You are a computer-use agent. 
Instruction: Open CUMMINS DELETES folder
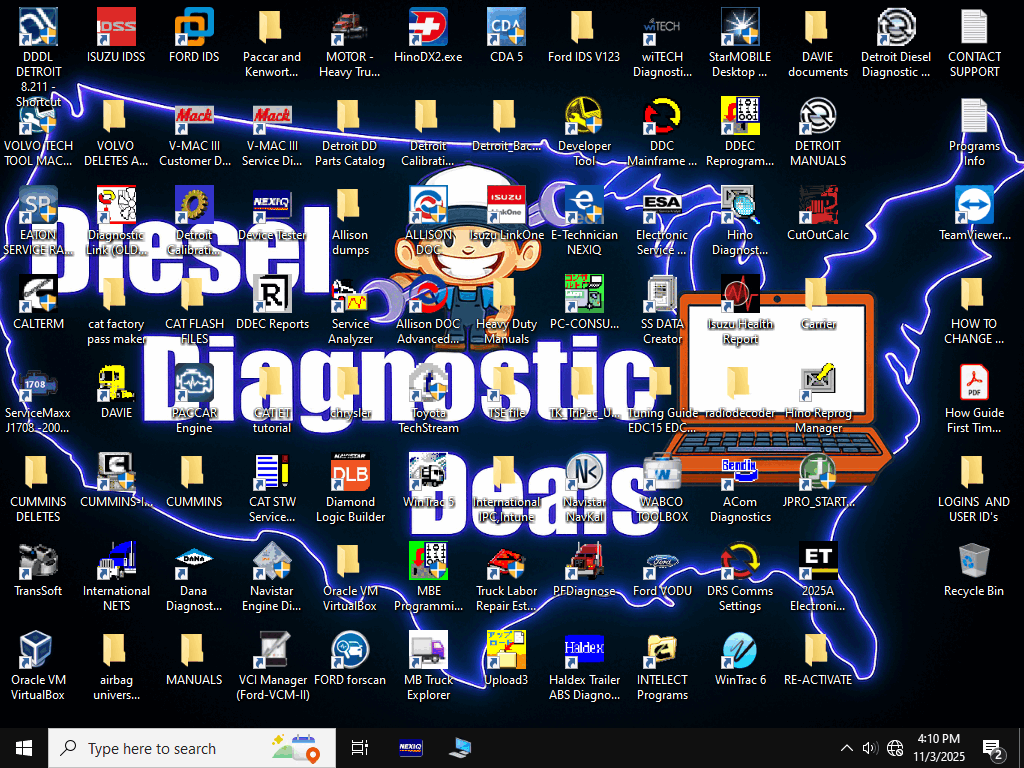tap(38, 473)
